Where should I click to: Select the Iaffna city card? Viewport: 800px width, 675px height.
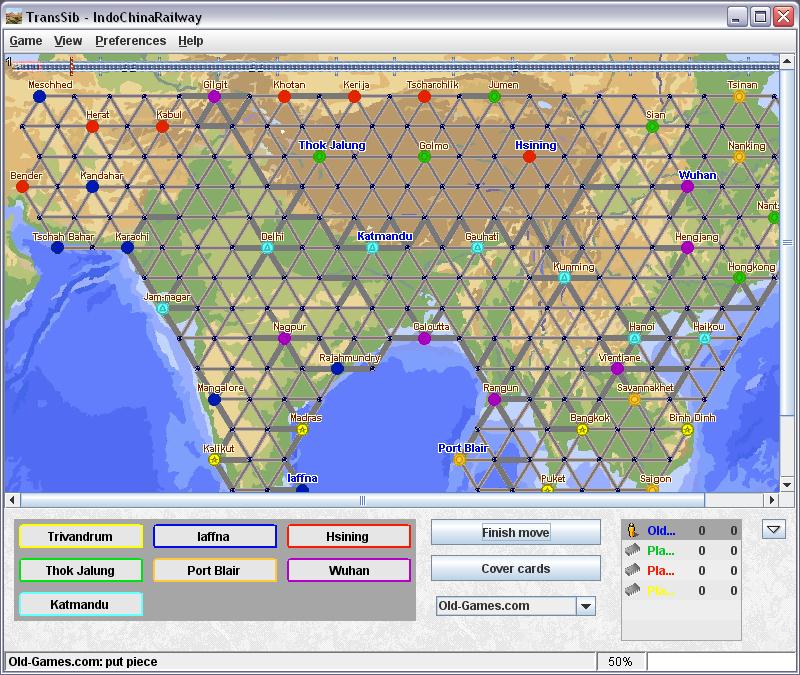(214, 536)
